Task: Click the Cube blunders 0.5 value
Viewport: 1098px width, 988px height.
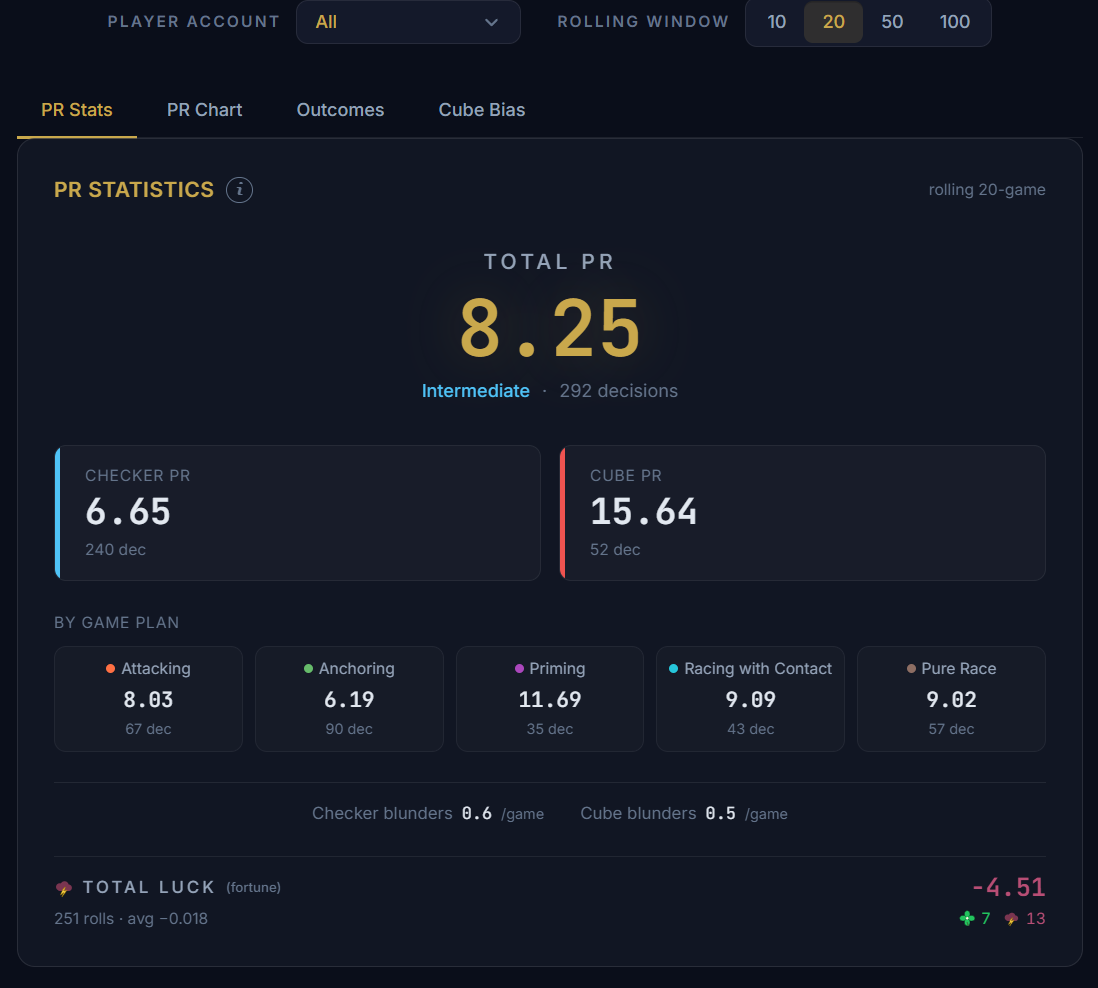Action: click(x=721, y=813)
